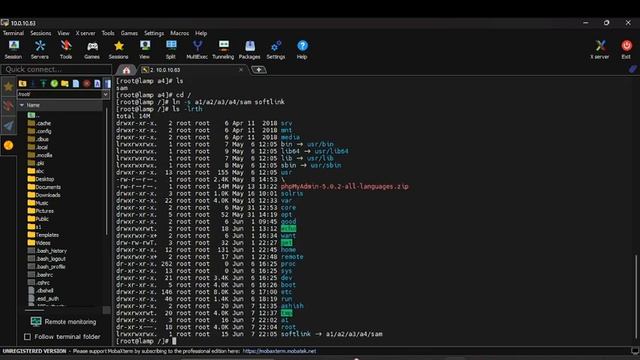640x360 pixels.
Task: Open the sidebar Tools tab icon
Action: tap(8, 106)
